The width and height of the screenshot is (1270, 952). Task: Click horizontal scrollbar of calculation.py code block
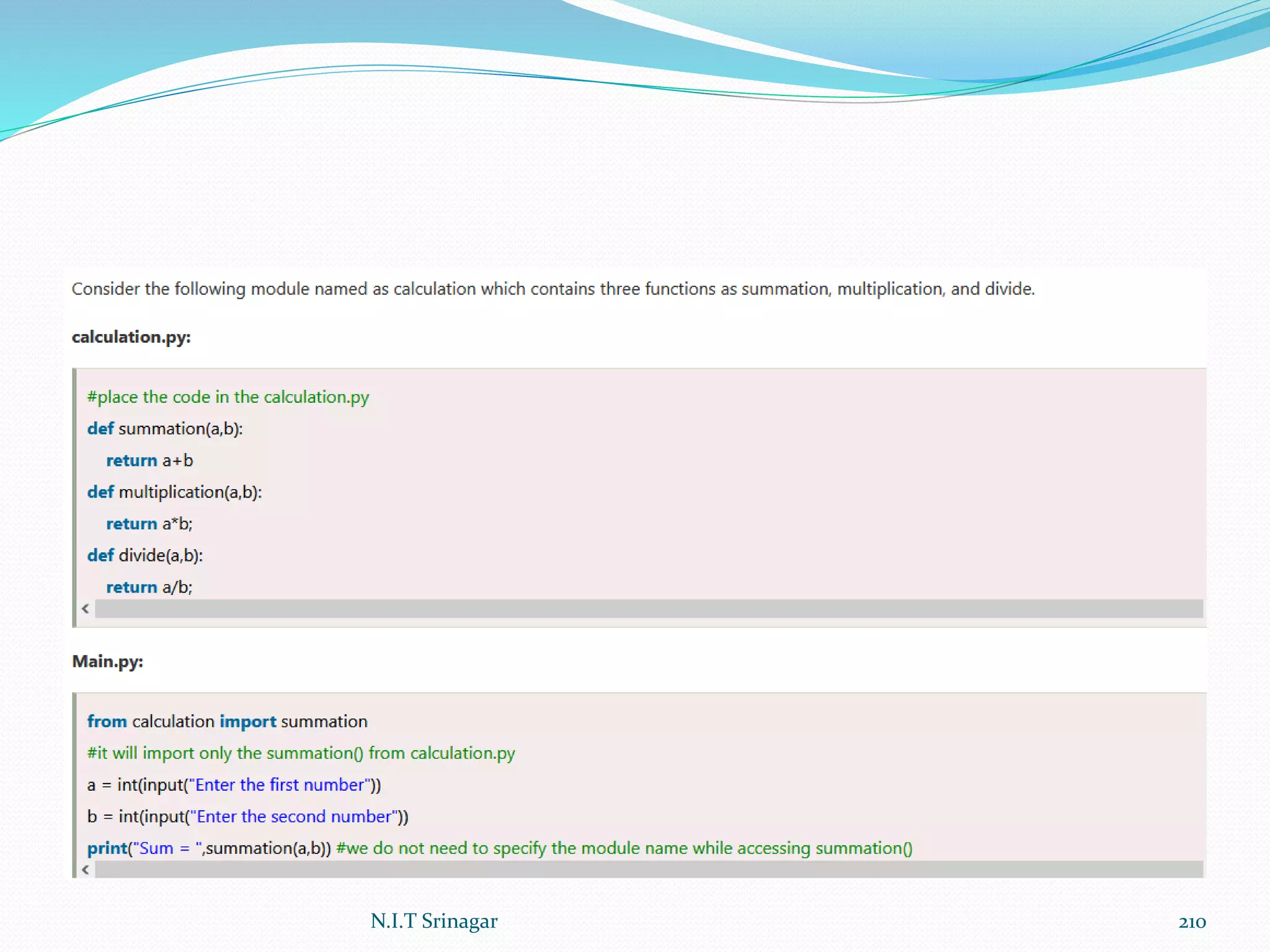click(x=648, y=609)
